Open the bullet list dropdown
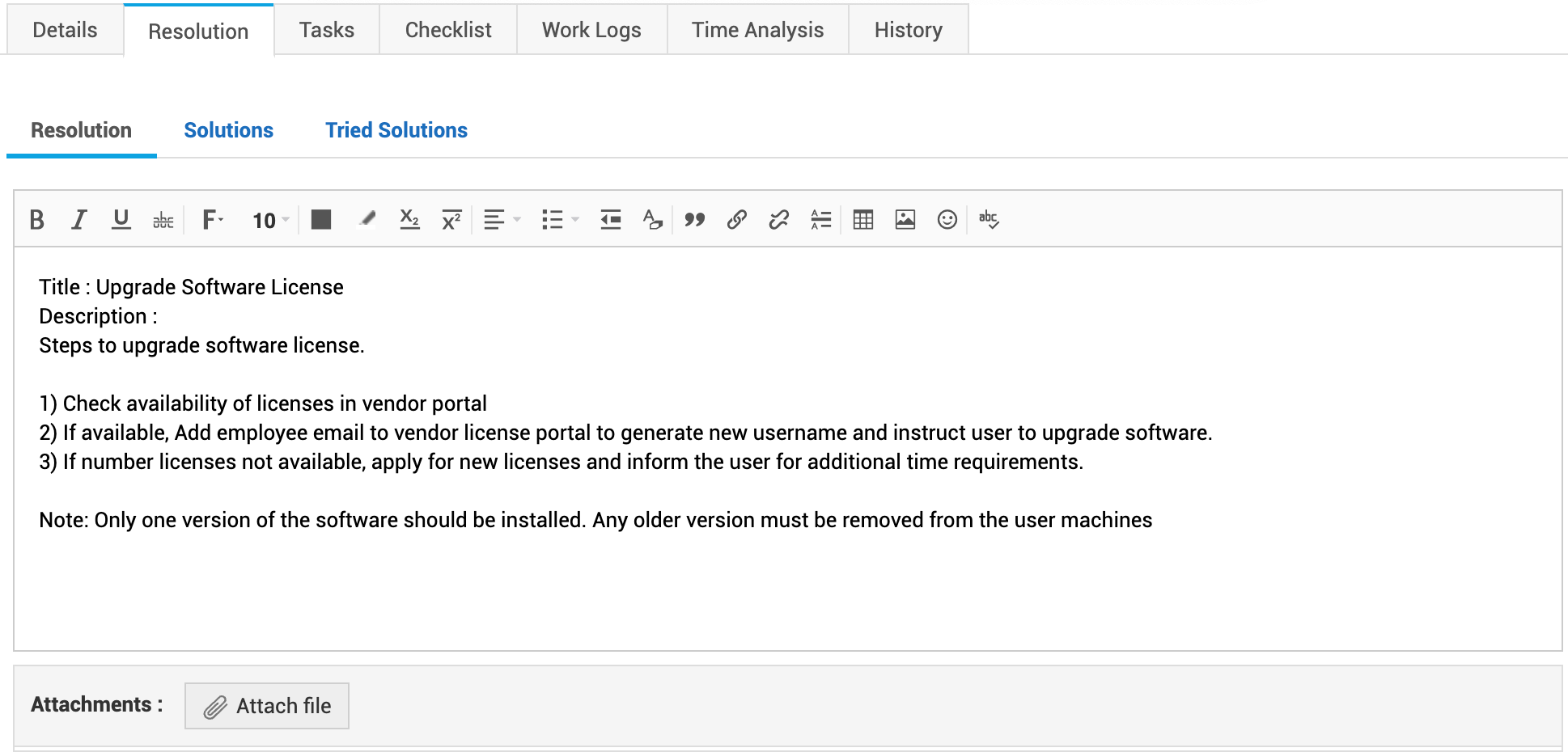The image size is (1568, 752). [560, 220]
